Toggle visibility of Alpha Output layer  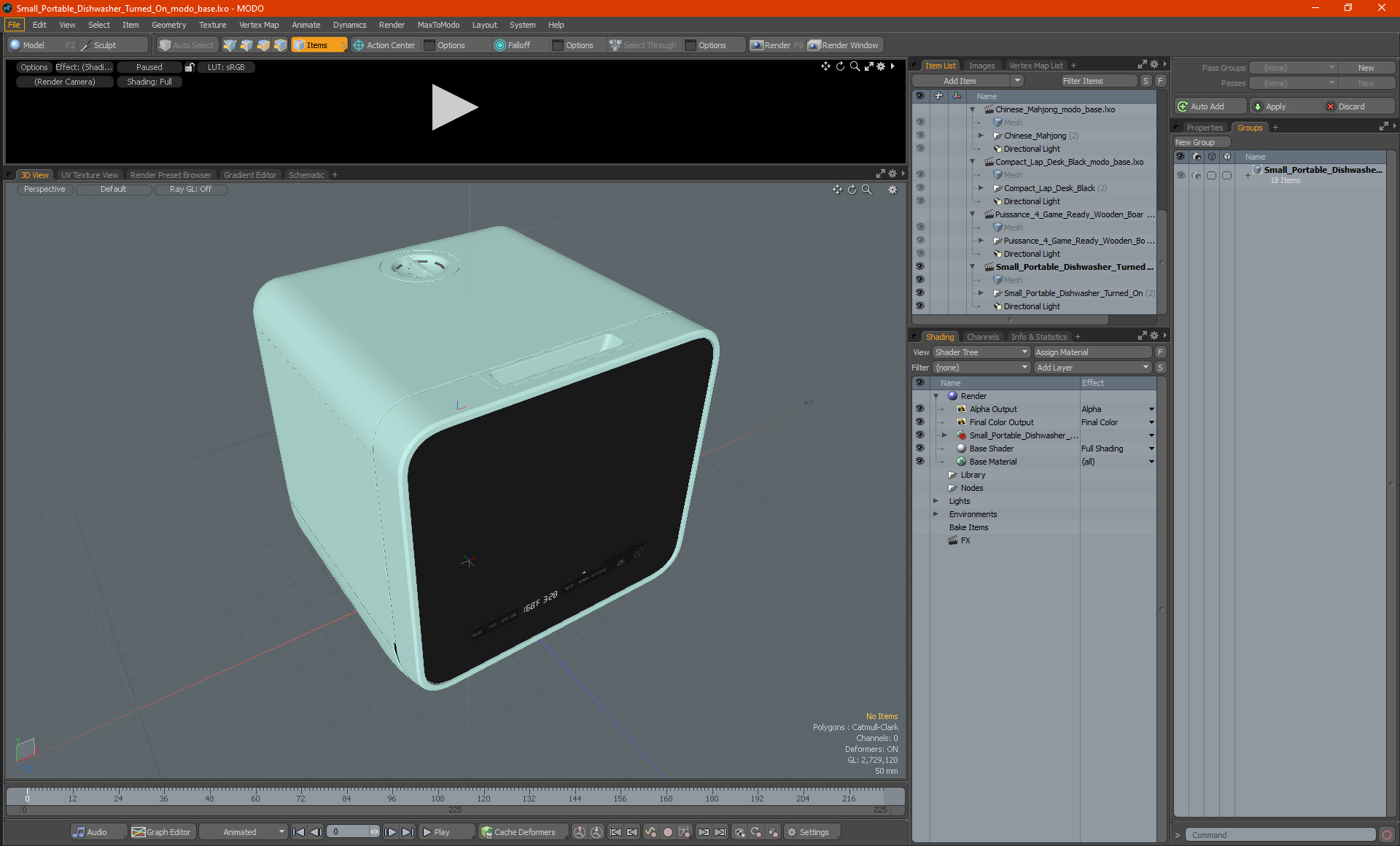(x=919, y=409)
